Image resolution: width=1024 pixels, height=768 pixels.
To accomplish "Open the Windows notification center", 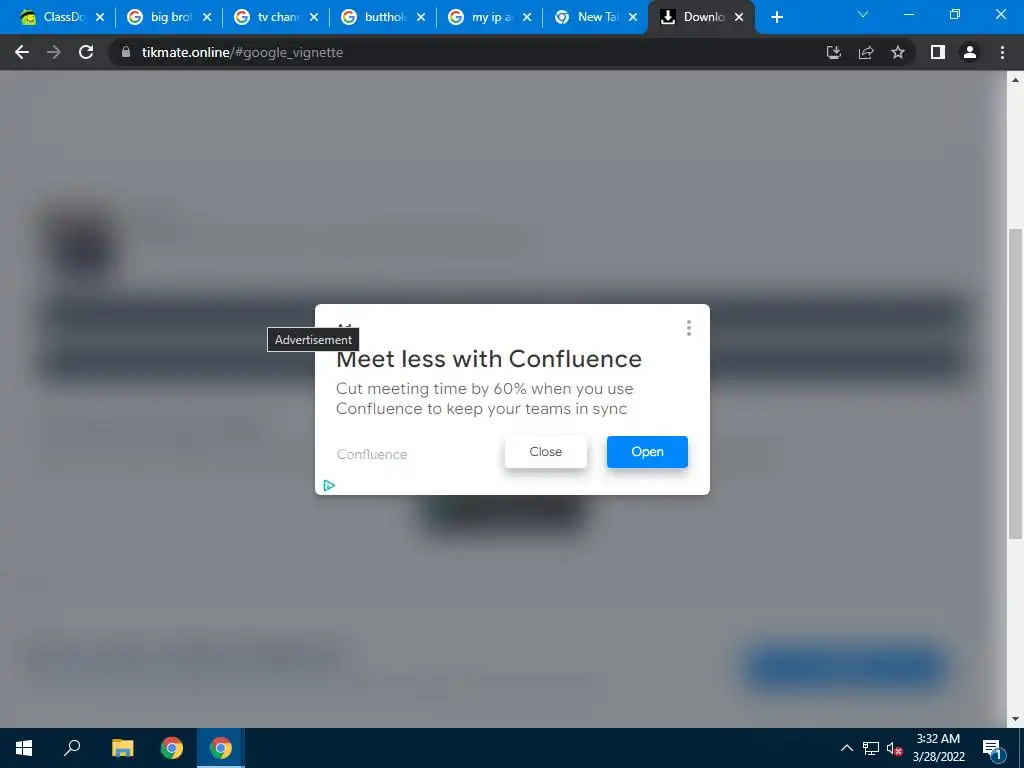I will tap(992, 748).
